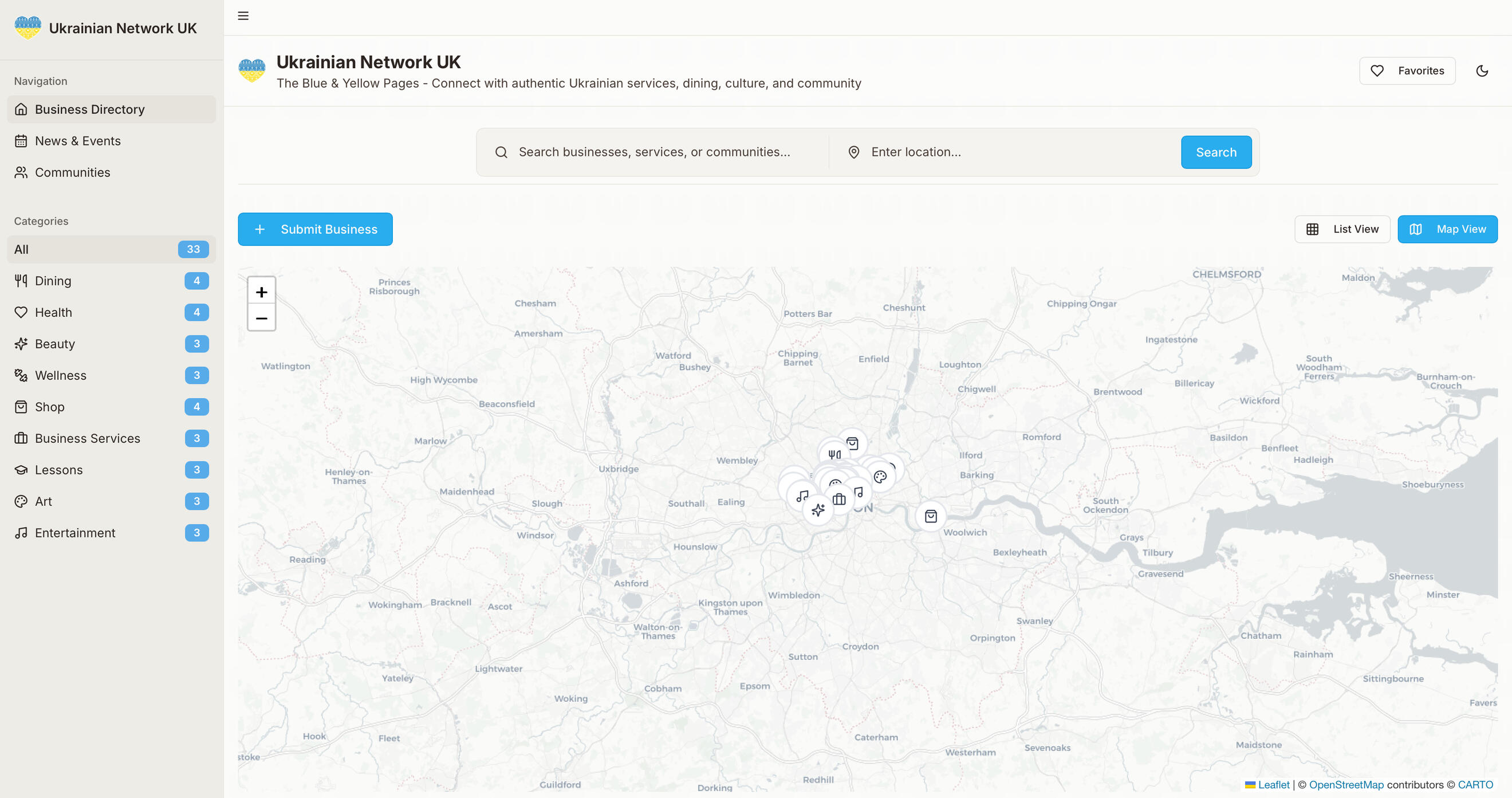Filter by Dining category
This screenshot has height=798, width=1512.
pos(53,281)
